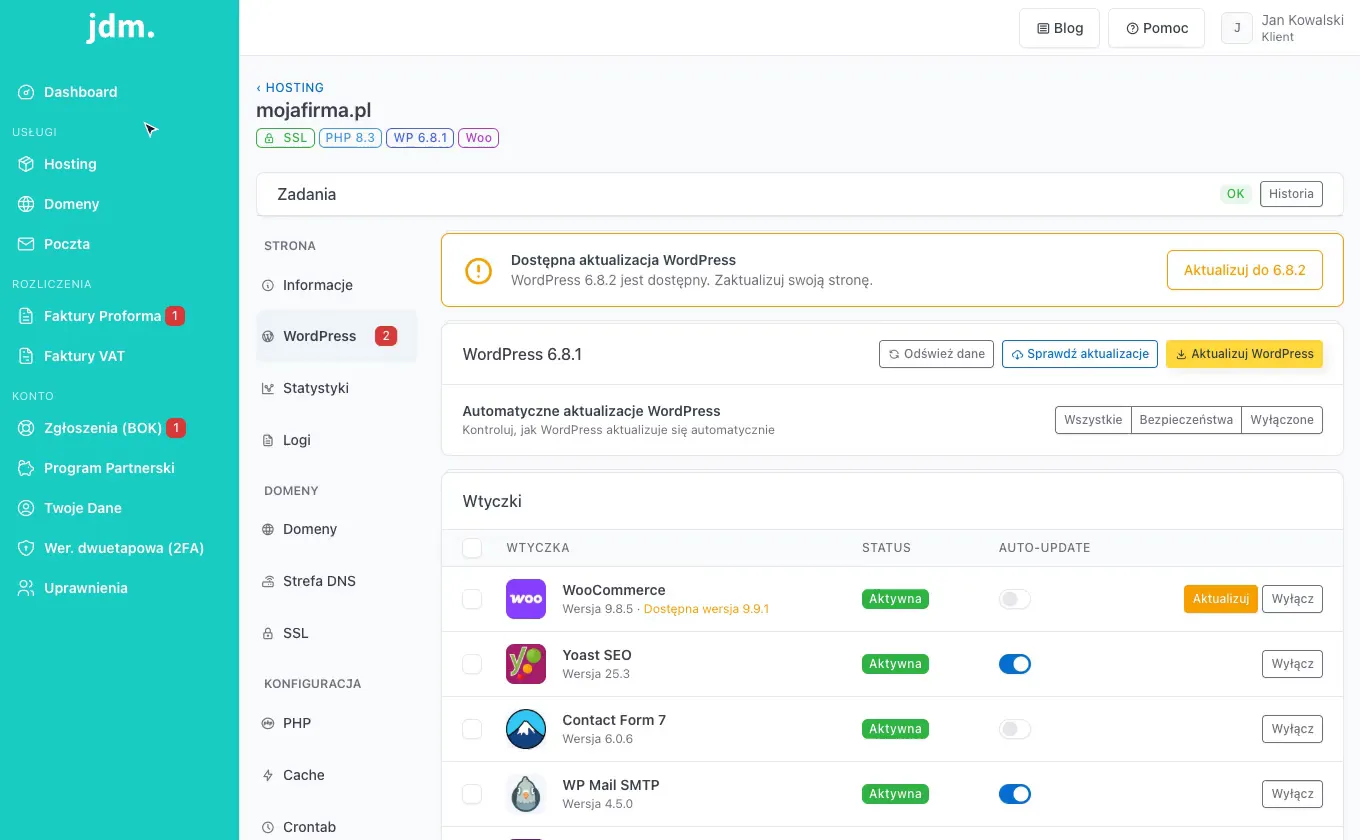Deactivate WP Mail SMTP with Wyłącz
The height and width of the screenshot is (840, 1360).
pyautogui.click(x=1292, y=794)
